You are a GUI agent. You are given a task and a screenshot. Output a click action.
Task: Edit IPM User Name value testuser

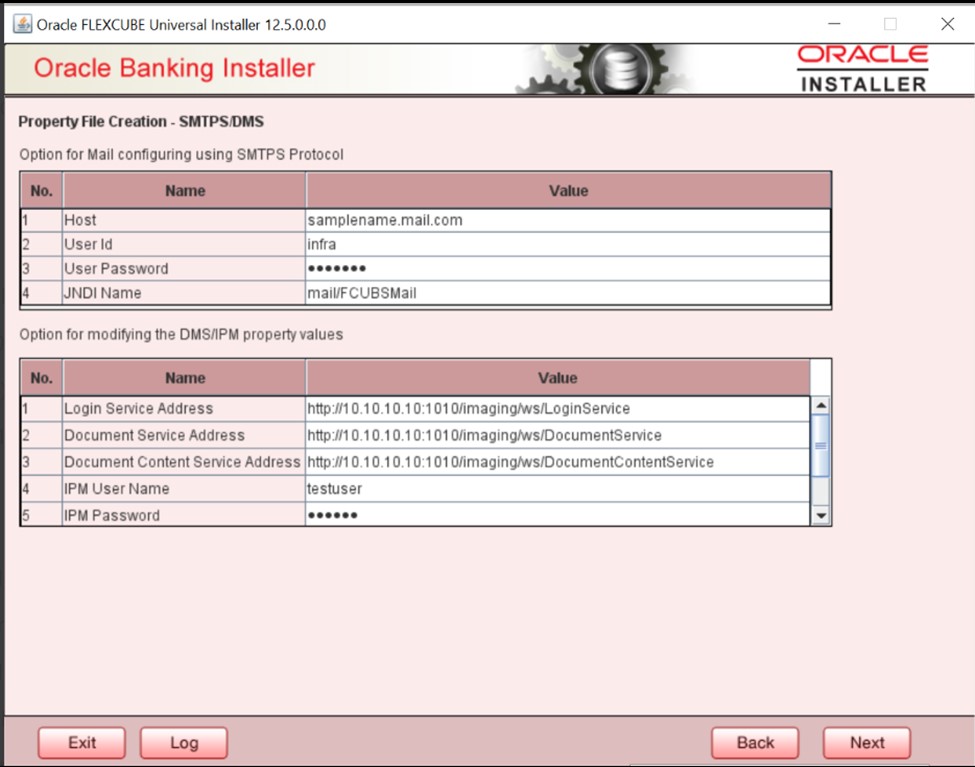tap(557, 489)
